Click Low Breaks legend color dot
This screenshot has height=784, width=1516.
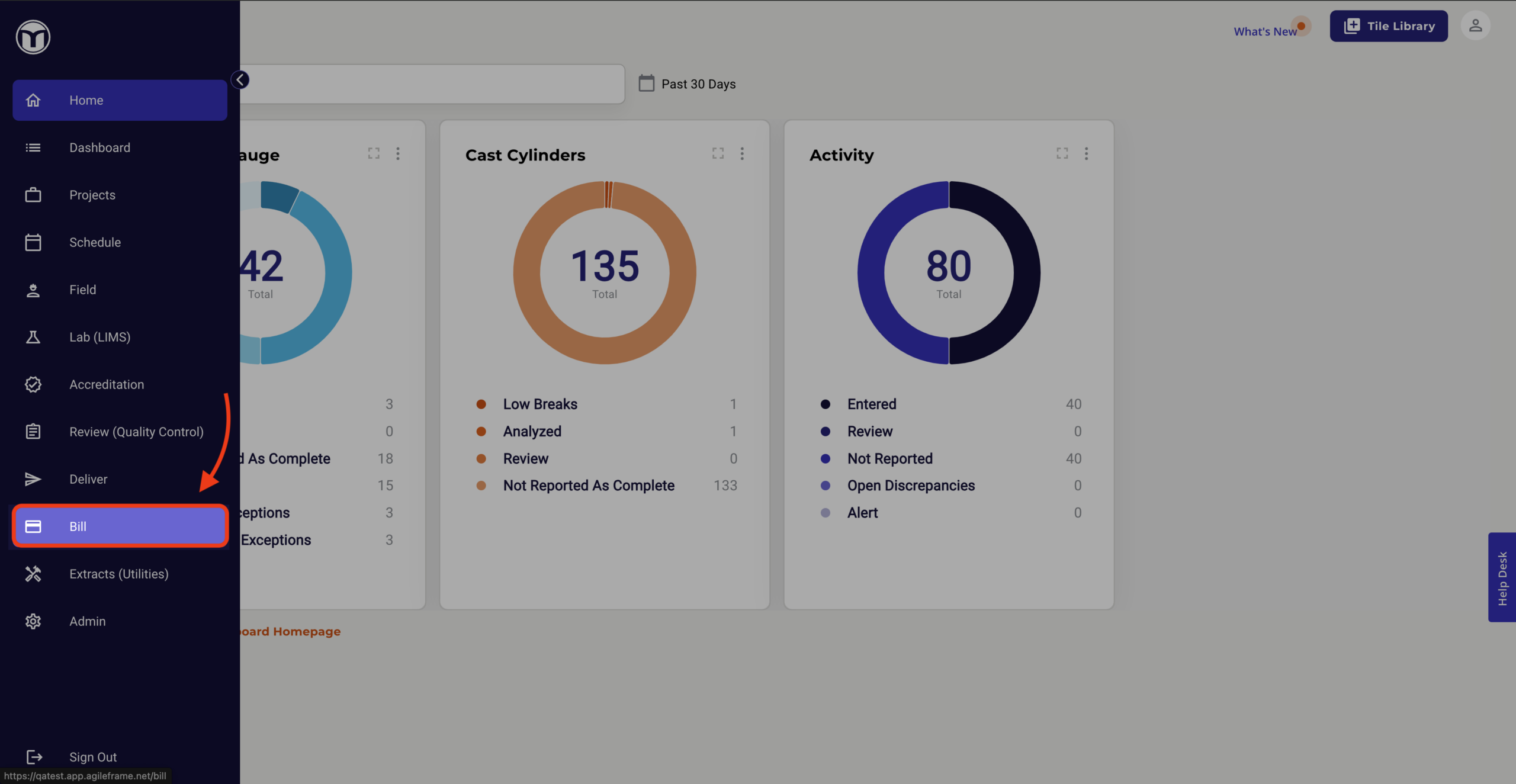click(x=481, y=404)
